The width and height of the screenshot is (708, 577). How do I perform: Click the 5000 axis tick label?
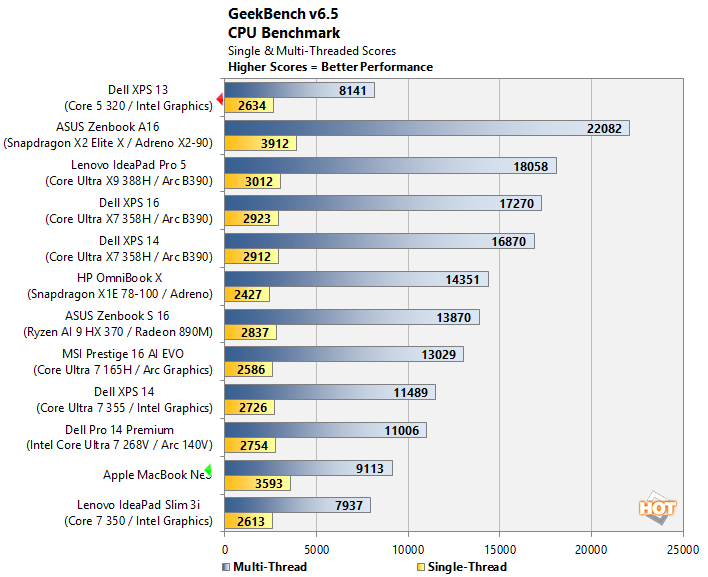coord(317,550)
